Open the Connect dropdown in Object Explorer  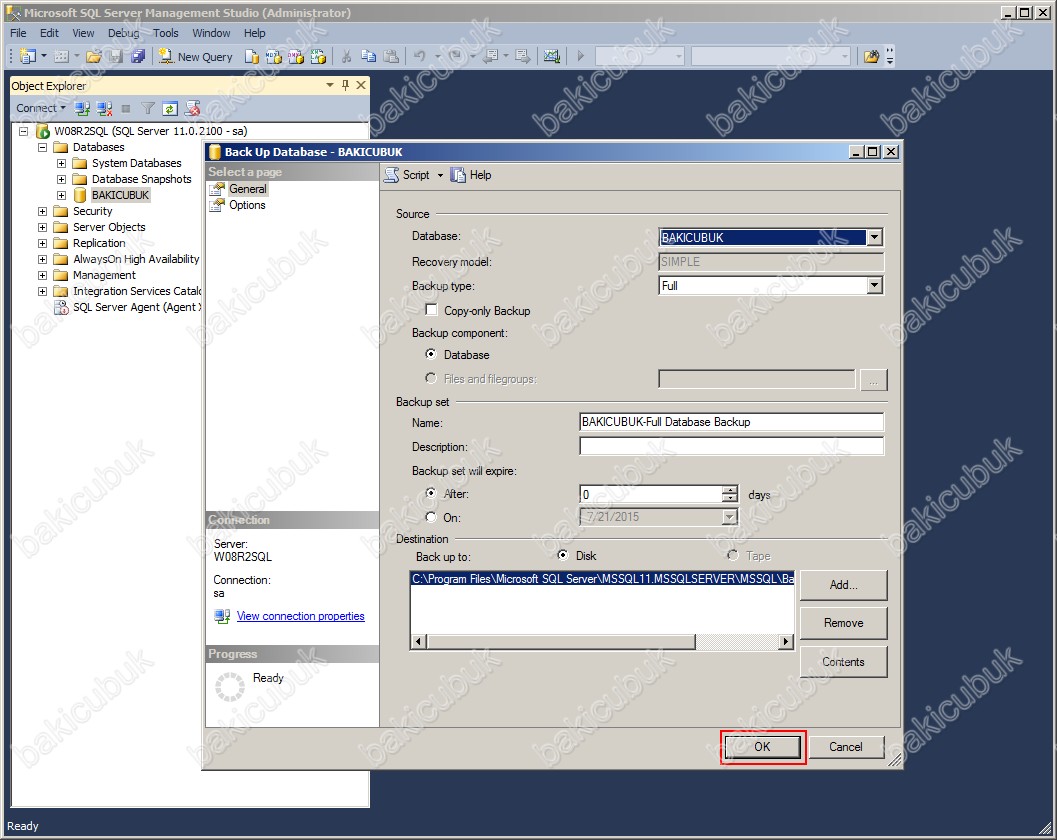pyautogui.click(x=41, y=108)
